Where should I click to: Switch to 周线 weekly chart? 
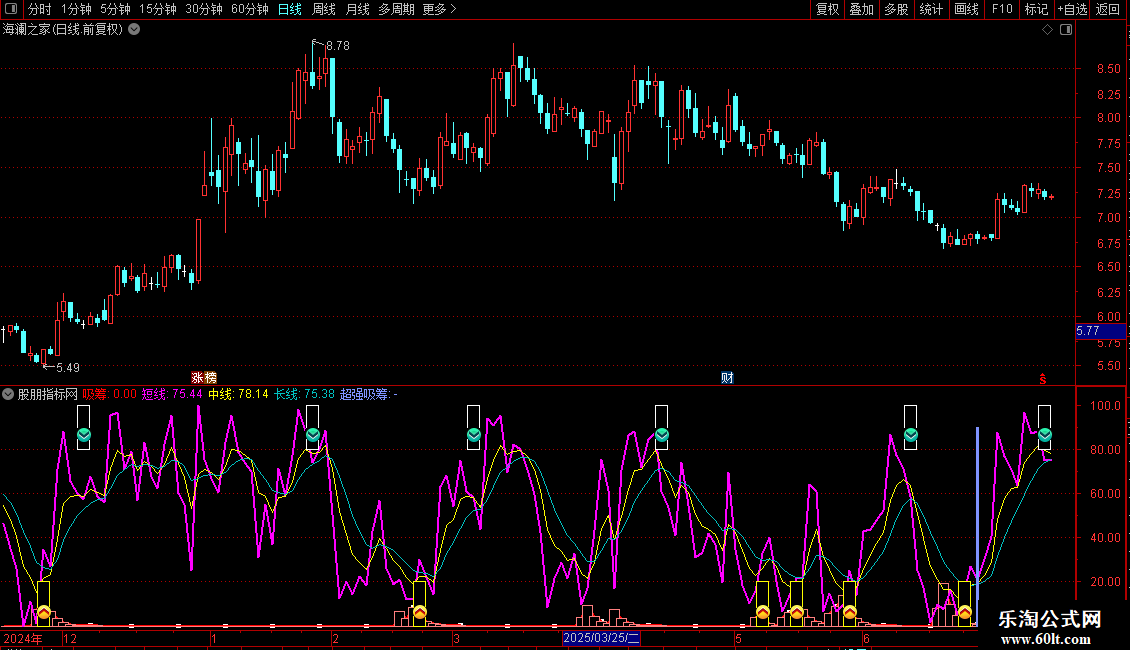pos(324,9)
